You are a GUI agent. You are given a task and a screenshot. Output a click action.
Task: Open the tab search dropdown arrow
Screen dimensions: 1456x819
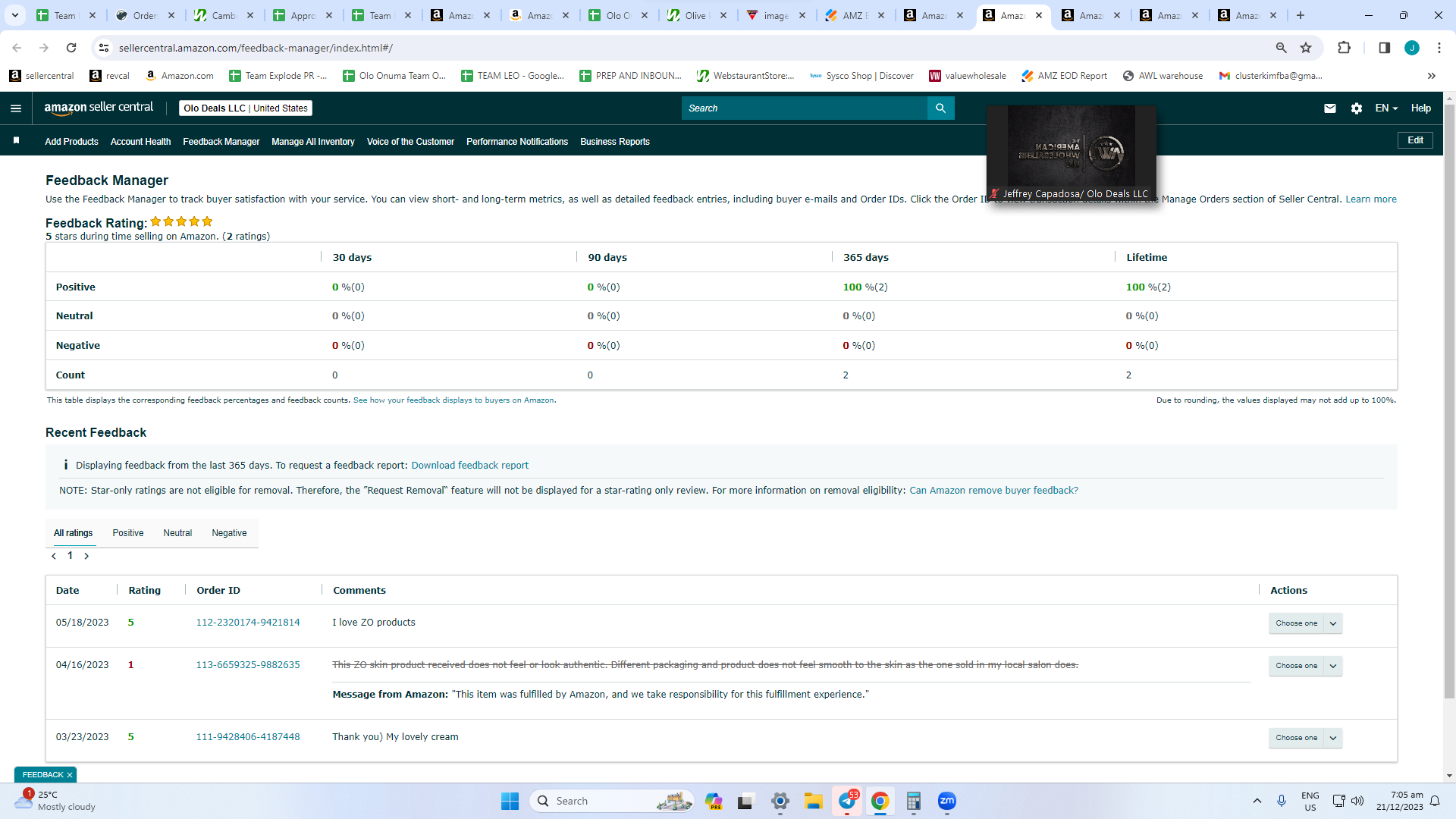click(x=14, y=15)
